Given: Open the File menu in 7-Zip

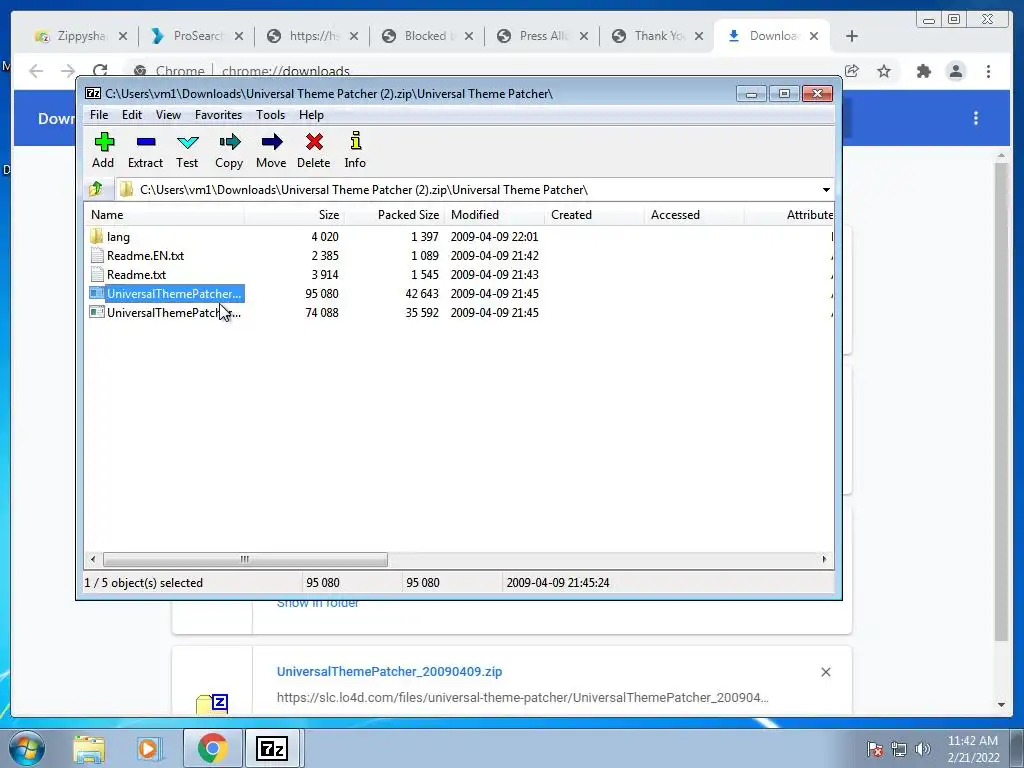Looking at the screenshot, I should coord(99,115).
